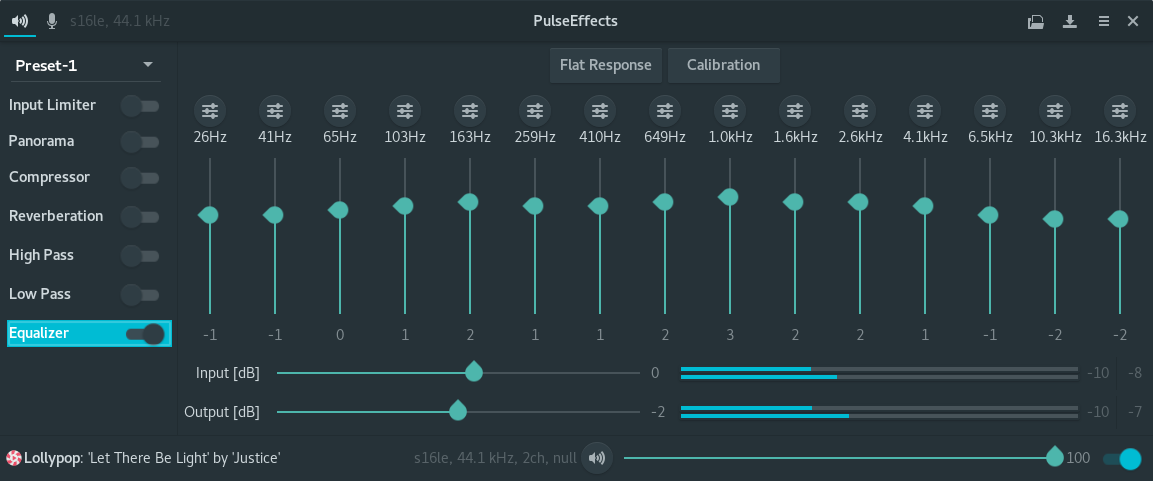Switch to the microphone input effects tab
The image size is (1153, 481).
tap(51, 21)
